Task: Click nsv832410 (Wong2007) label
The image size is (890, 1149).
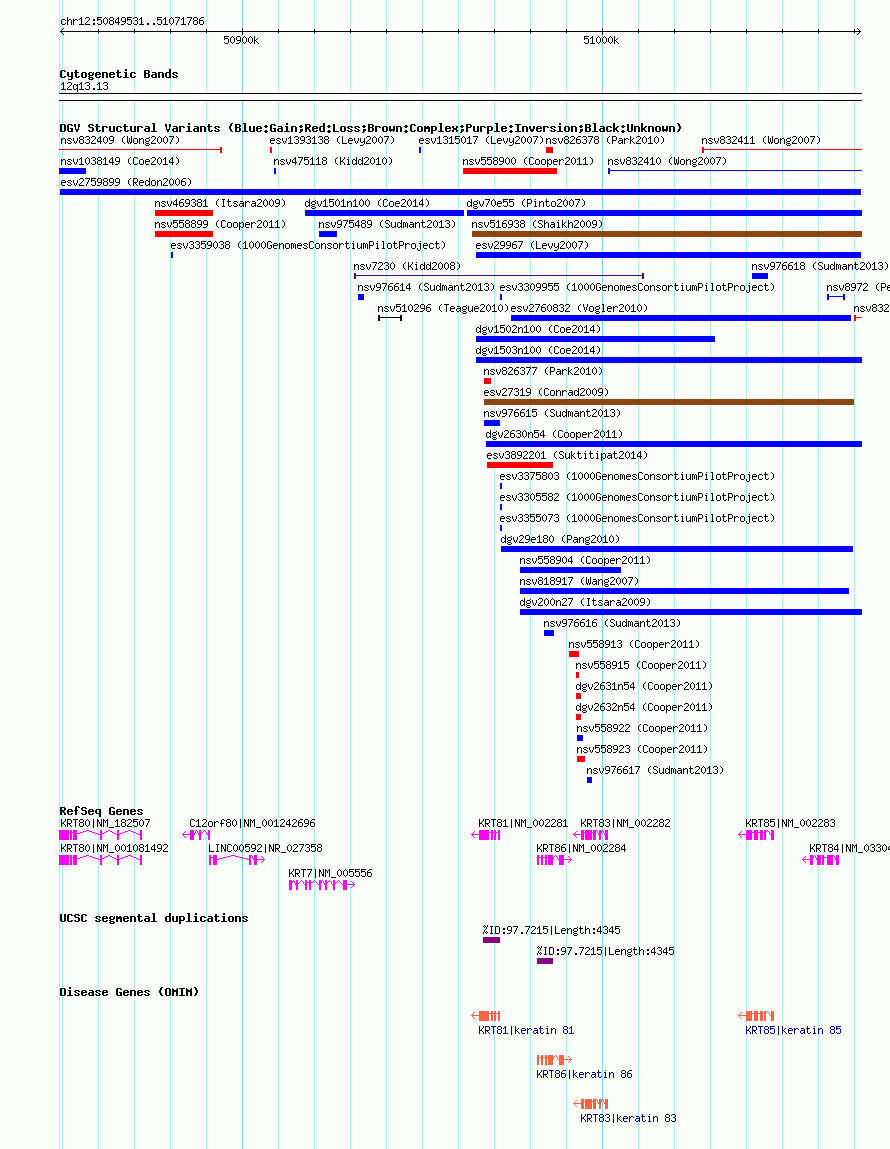Action: pos(667,162)
